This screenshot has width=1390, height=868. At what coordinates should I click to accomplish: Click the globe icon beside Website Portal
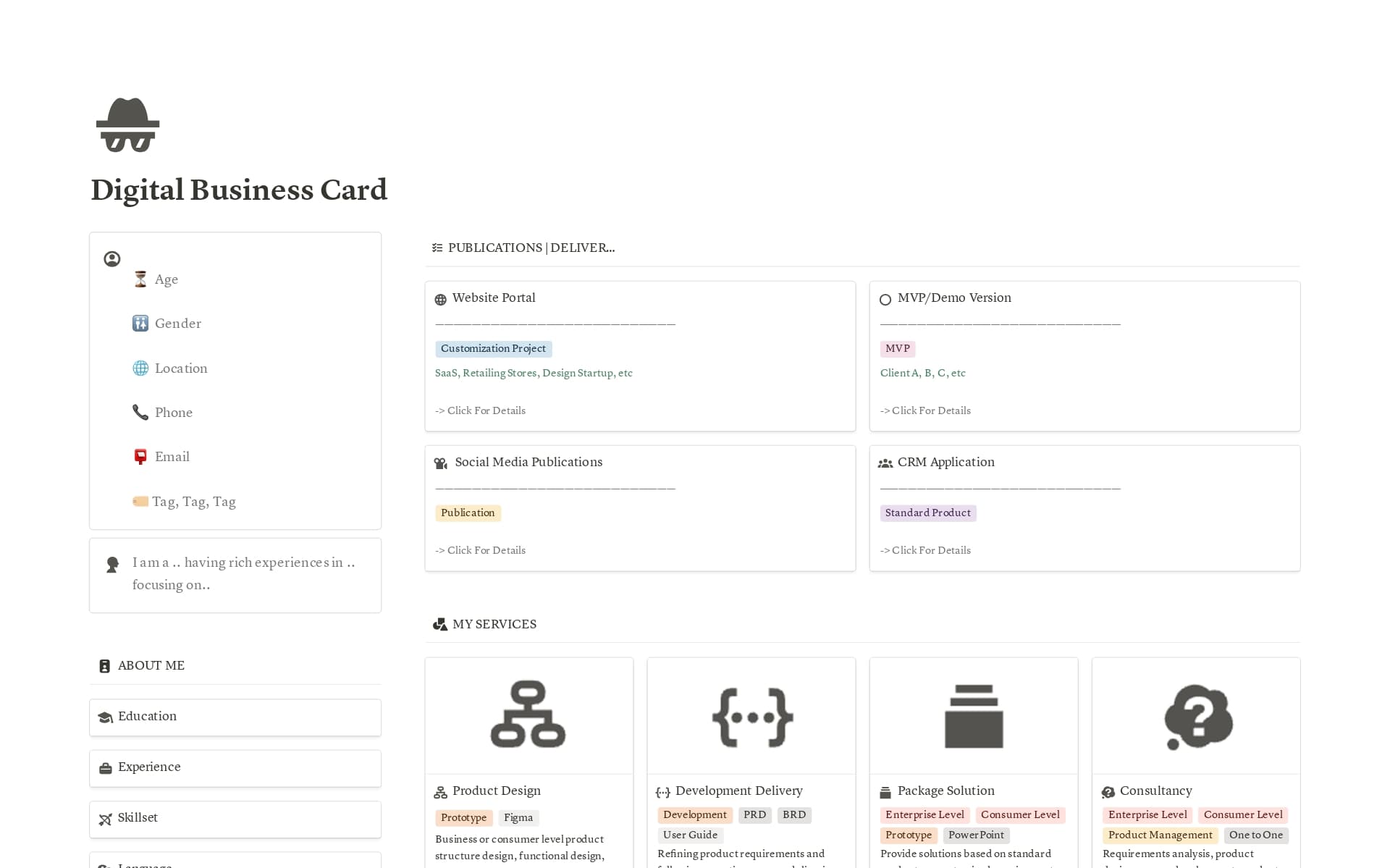440,299
